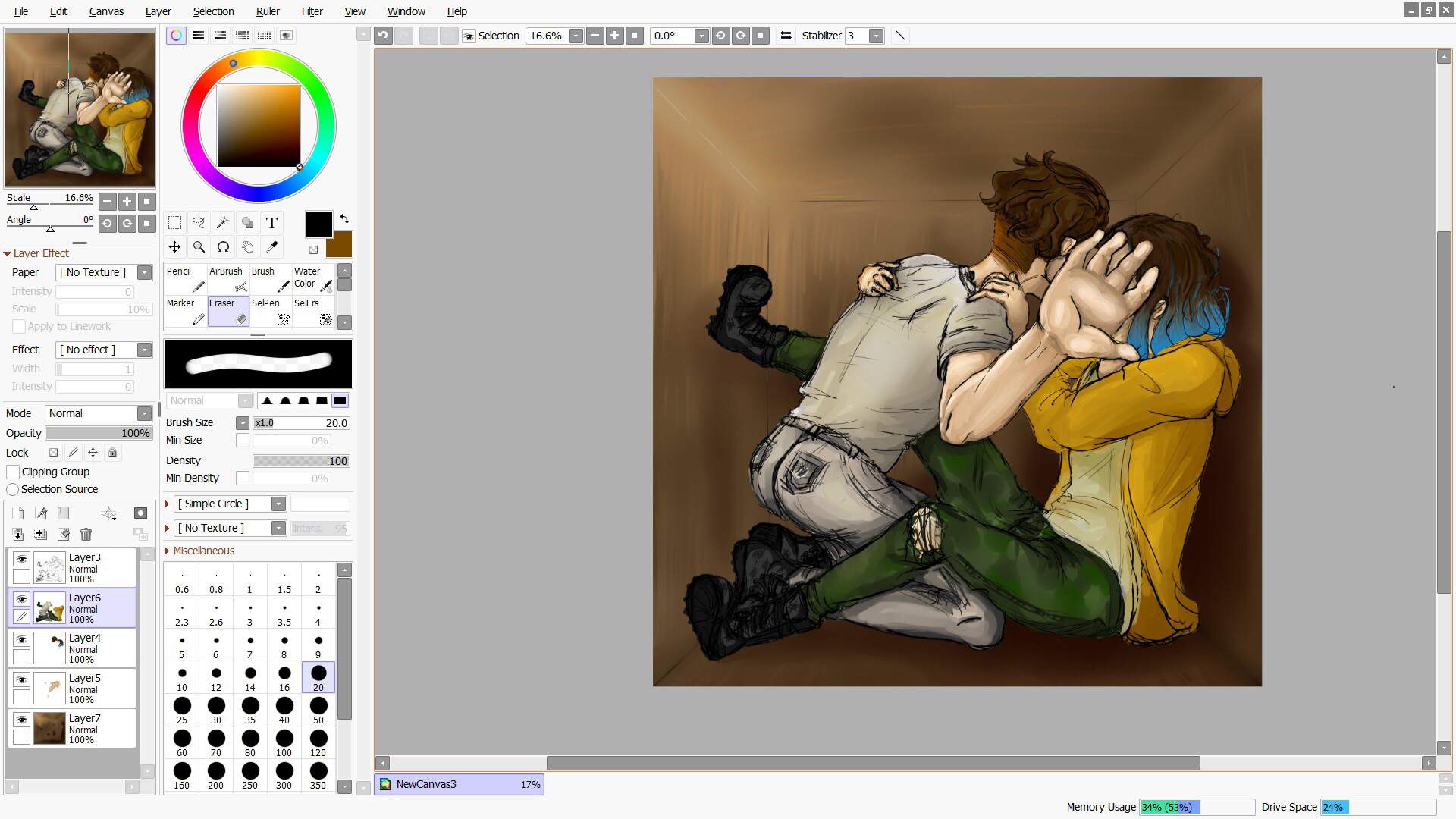Show the color wheel panel
This screenshot has height=819, width=1456.
[176, 36]
